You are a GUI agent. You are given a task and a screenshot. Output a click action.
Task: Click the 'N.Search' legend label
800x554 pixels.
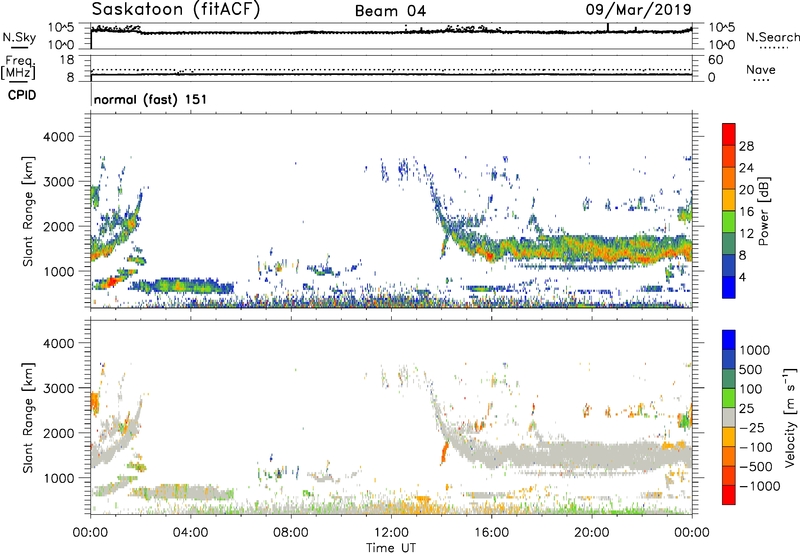[772, 37]
